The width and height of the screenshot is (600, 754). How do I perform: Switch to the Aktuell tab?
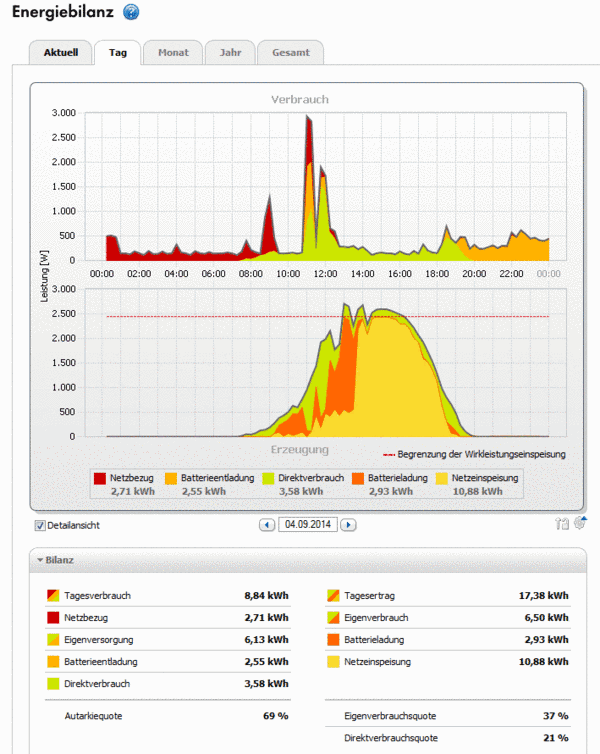click(x=60, y=52)
